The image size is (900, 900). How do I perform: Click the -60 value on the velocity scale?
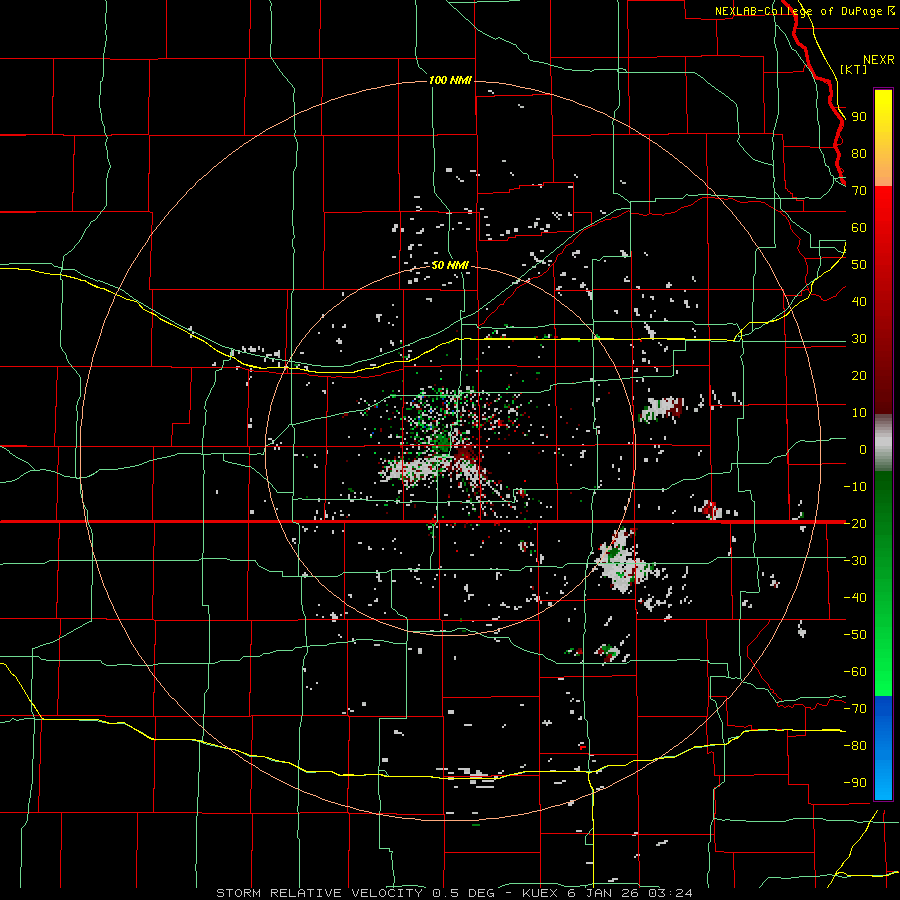855,672
